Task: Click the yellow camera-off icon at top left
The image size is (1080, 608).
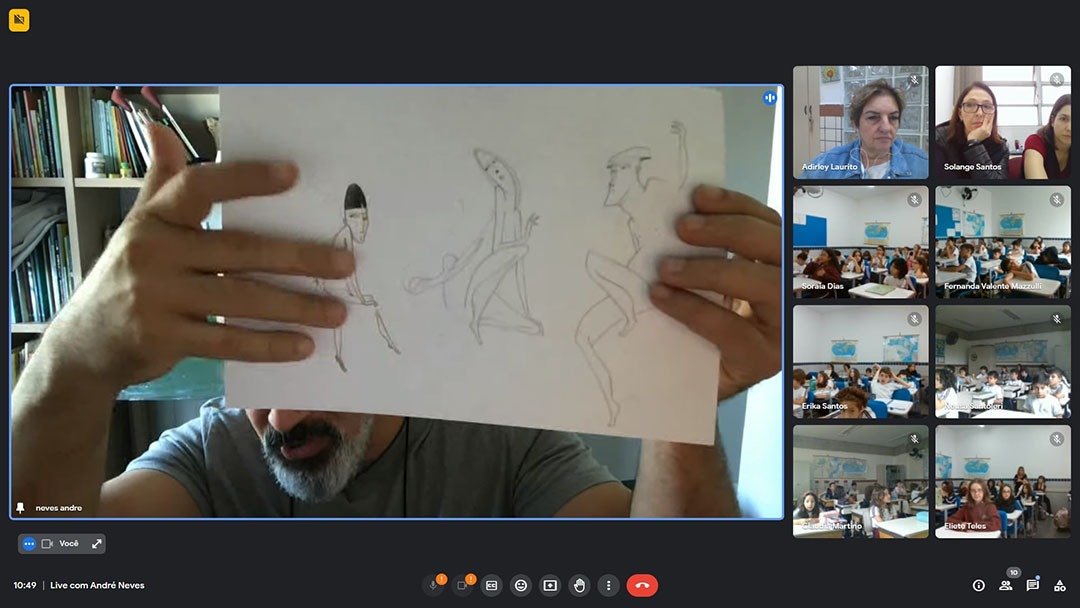Action: [19, 20]
